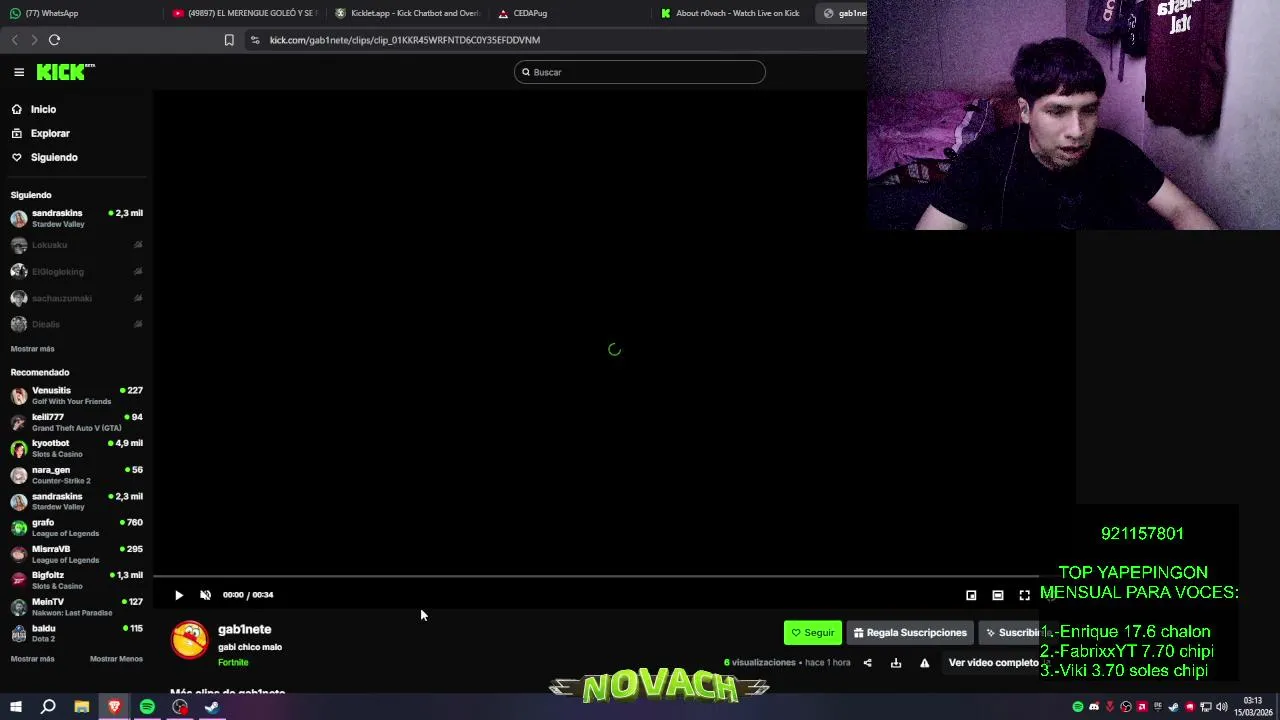Reload the browser page

pyautogui.click(x=54, y=40)
